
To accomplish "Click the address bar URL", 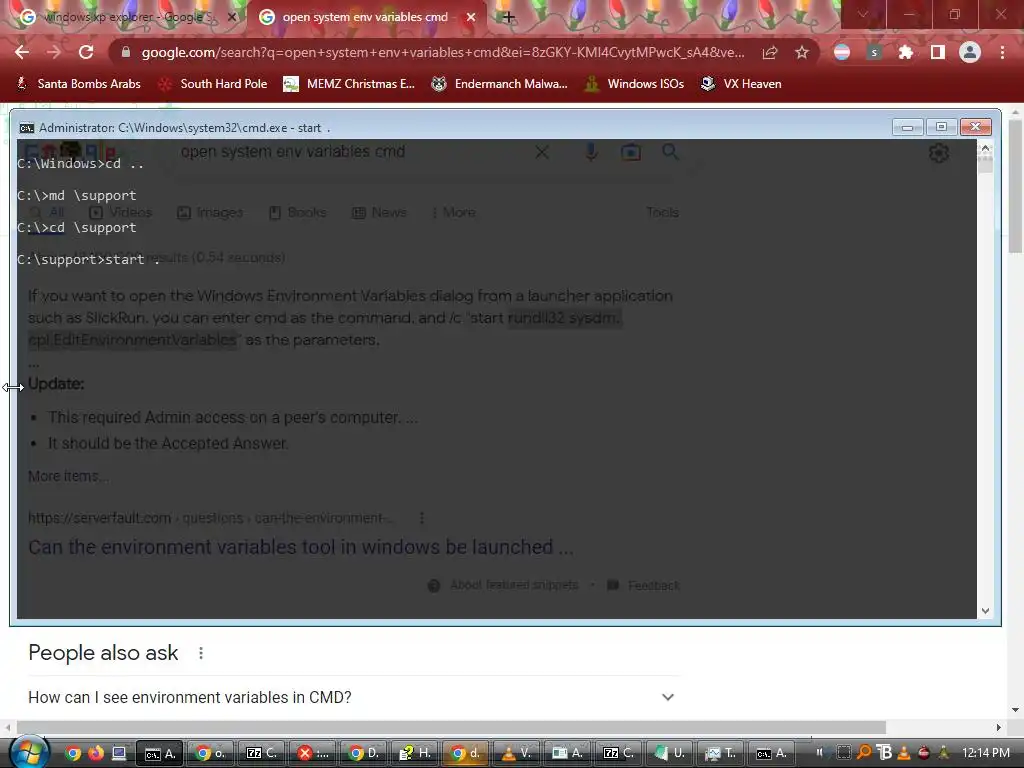I will [x=443, y=52].
